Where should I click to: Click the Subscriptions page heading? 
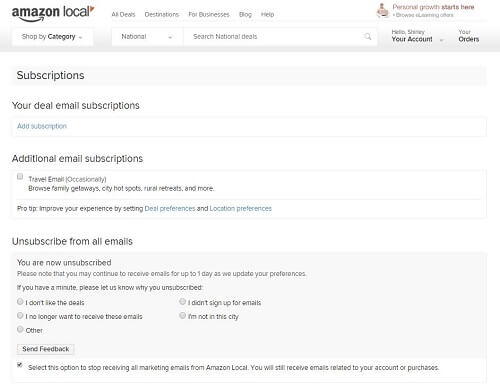(50, 75)
